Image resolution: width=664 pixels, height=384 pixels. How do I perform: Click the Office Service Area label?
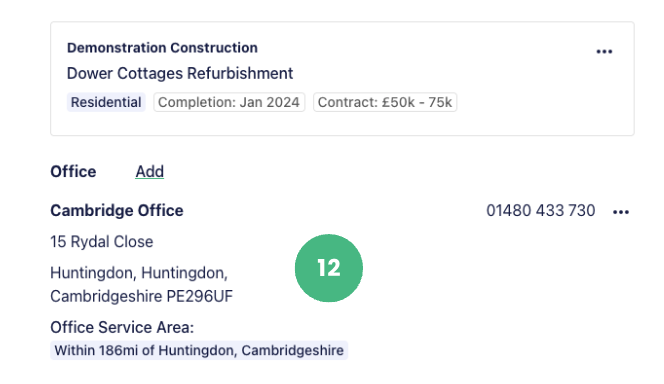(122, 327)
